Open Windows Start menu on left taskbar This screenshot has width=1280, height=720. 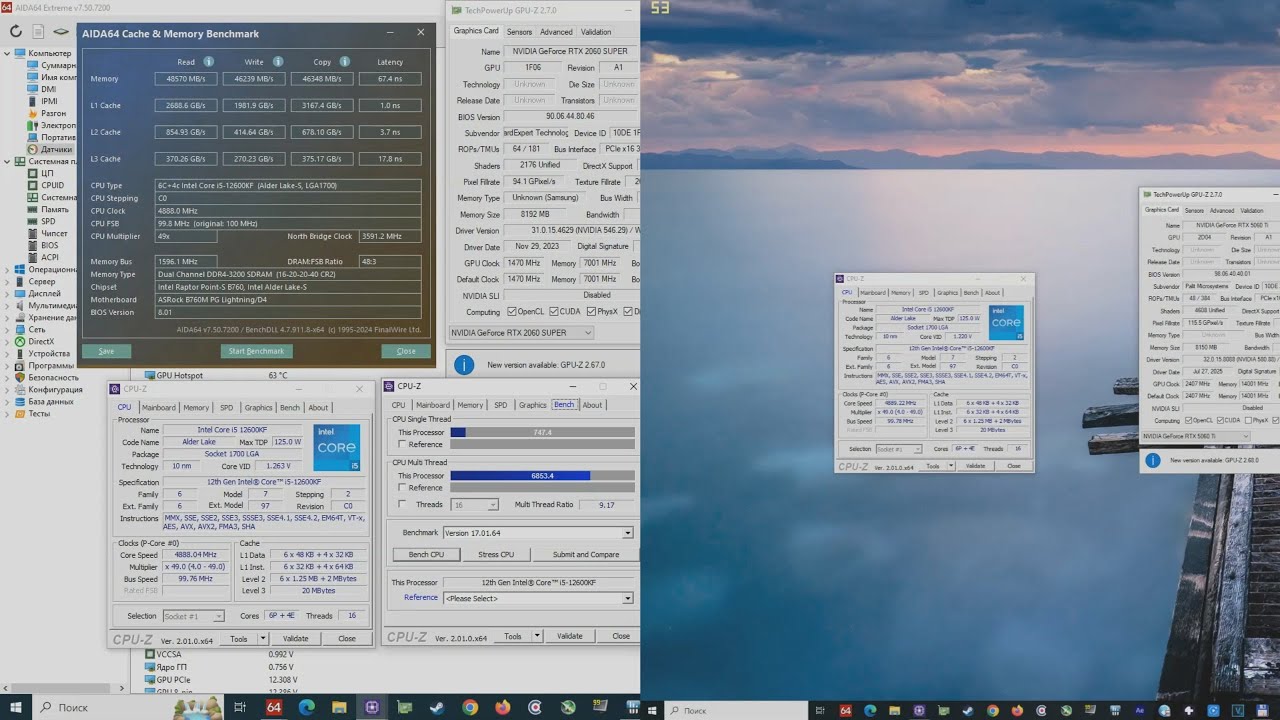16,707
